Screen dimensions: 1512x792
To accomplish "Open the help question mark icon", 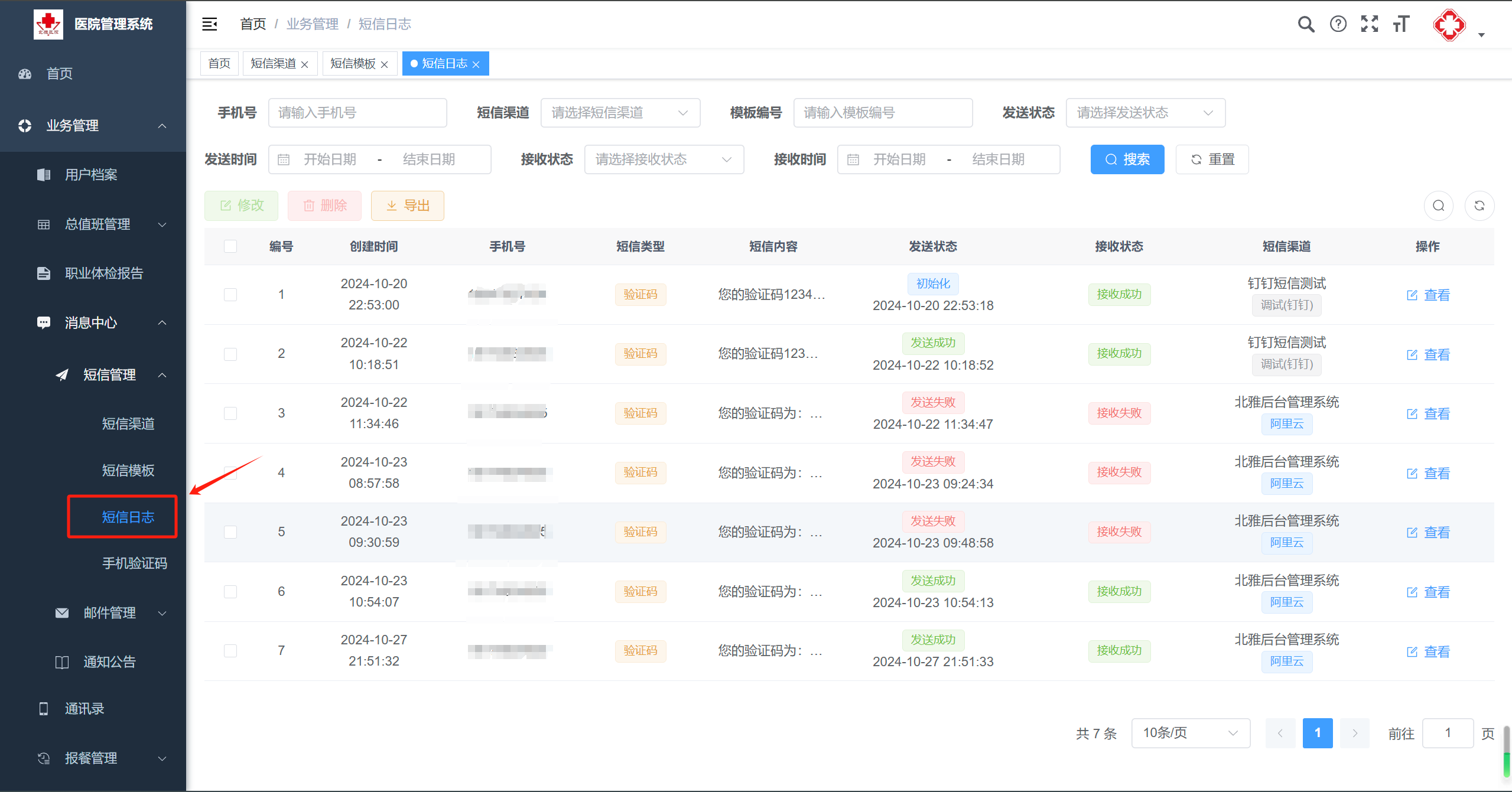I will coord(1338,24).
